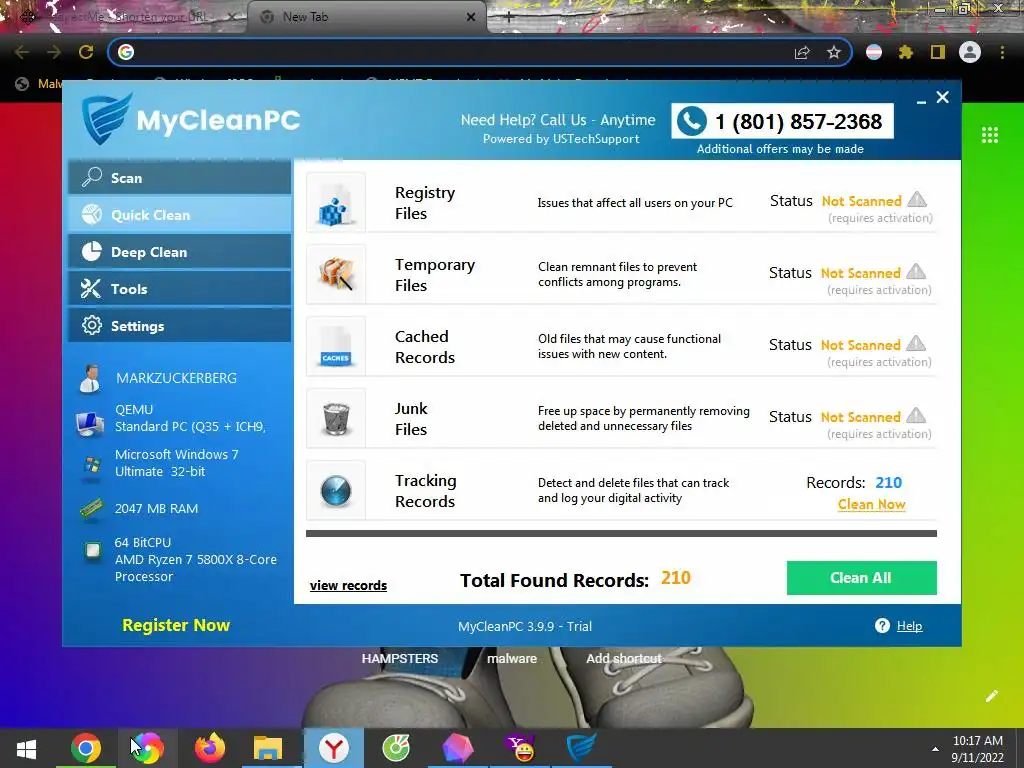Bookmark this tab with the star icon
The width and height of the screenshot is (1024, 768).
click(x=834, y=52)
